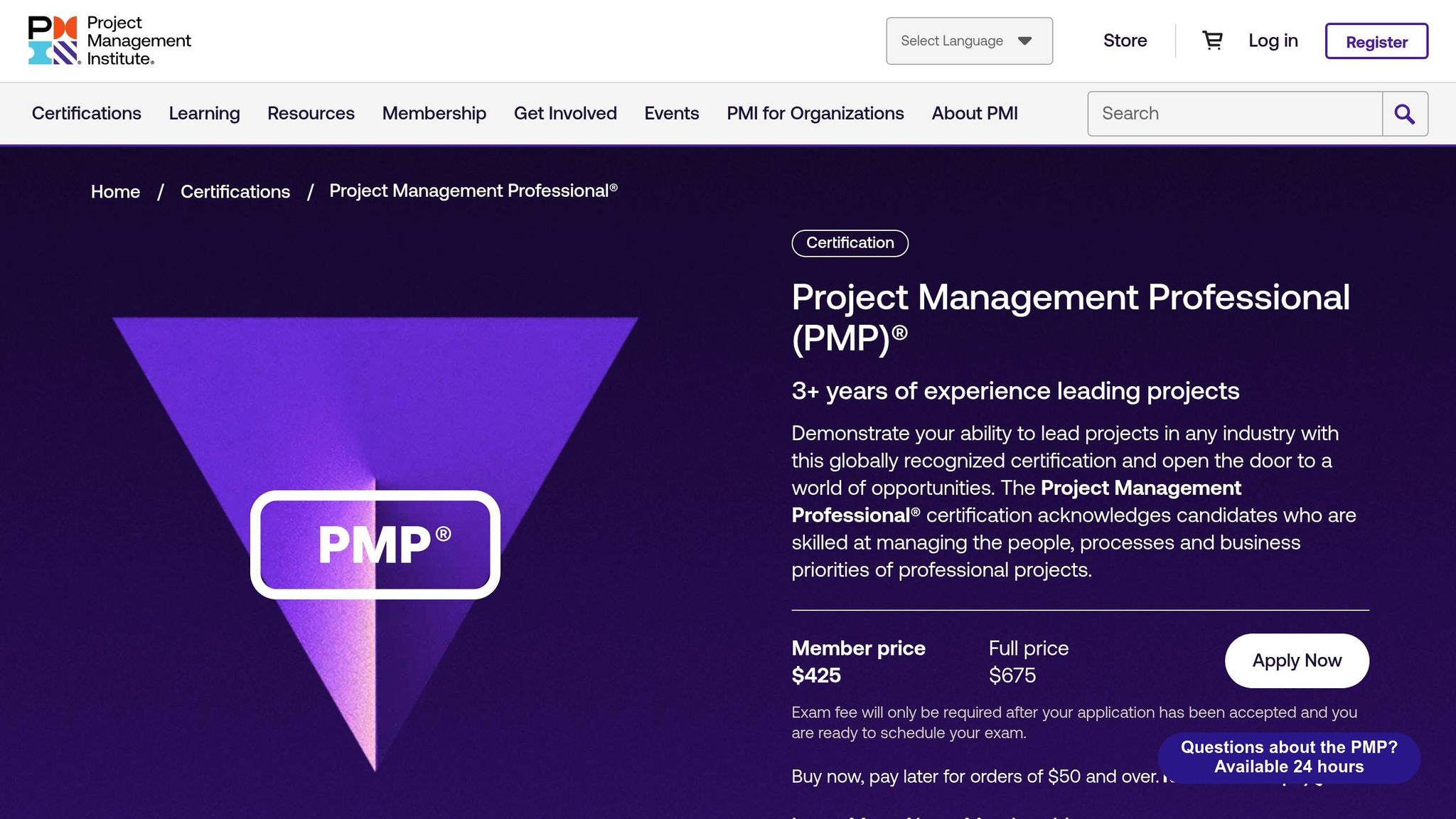Screen dimensions: 1456x819
Task: Focus the Search input field
Action: pos(1235,114)
